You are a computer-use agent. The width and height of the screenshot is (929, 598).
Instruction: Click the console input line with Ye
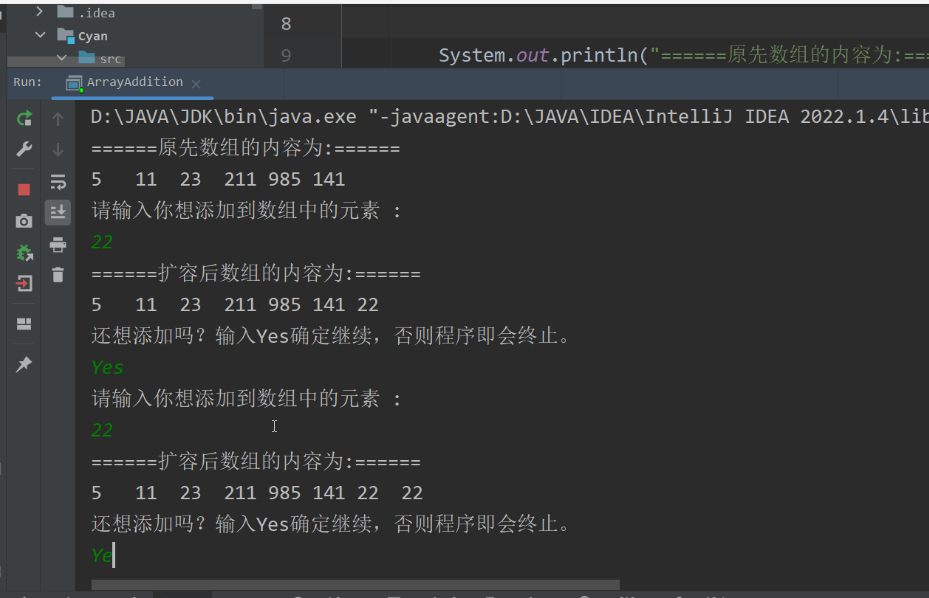pyautogui.click(x=103, y=555)
